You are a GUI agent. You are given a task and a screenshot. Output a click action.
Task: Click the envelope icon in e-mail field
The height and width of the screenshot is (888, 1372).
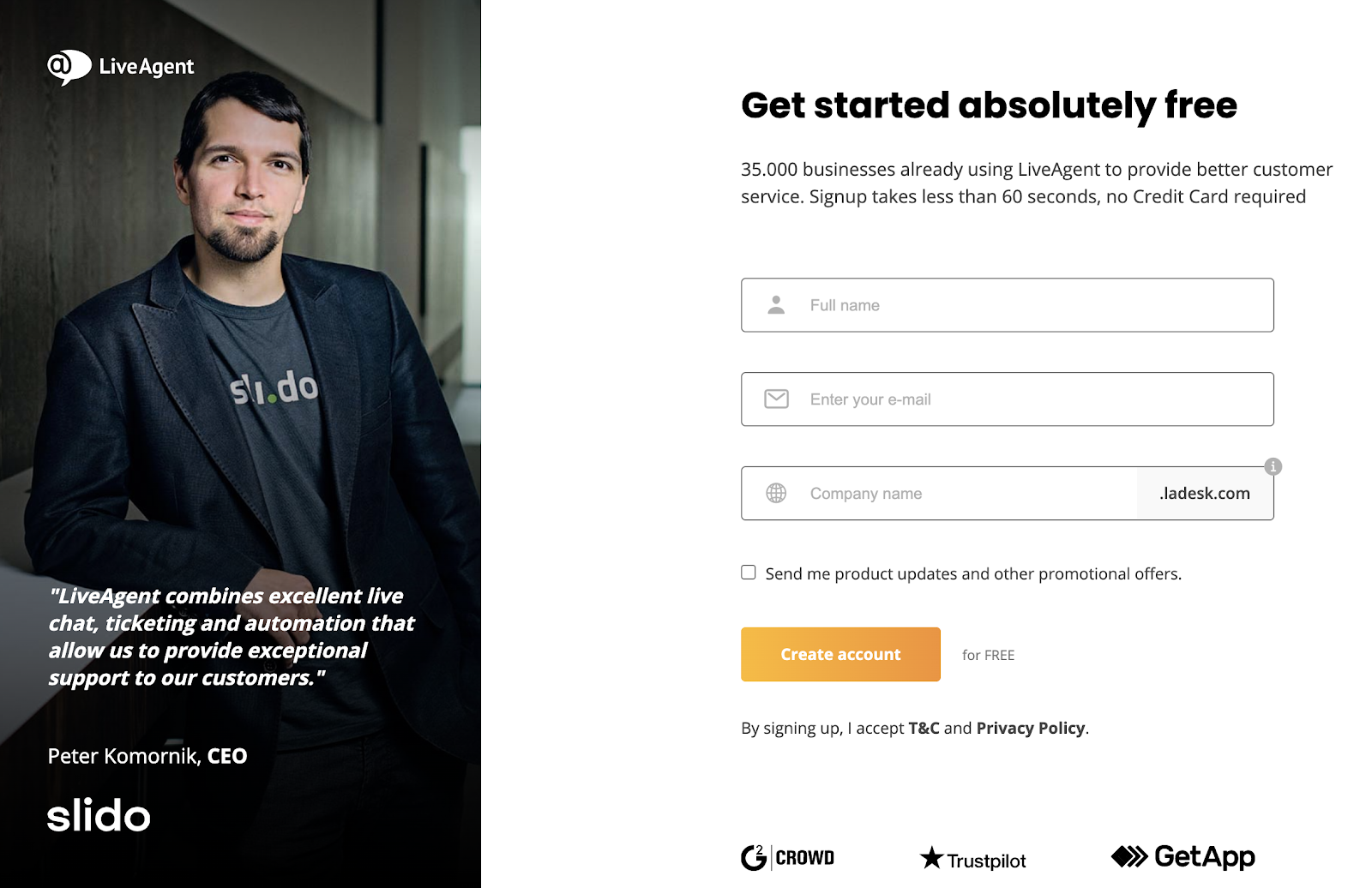(x=776, y=399)
